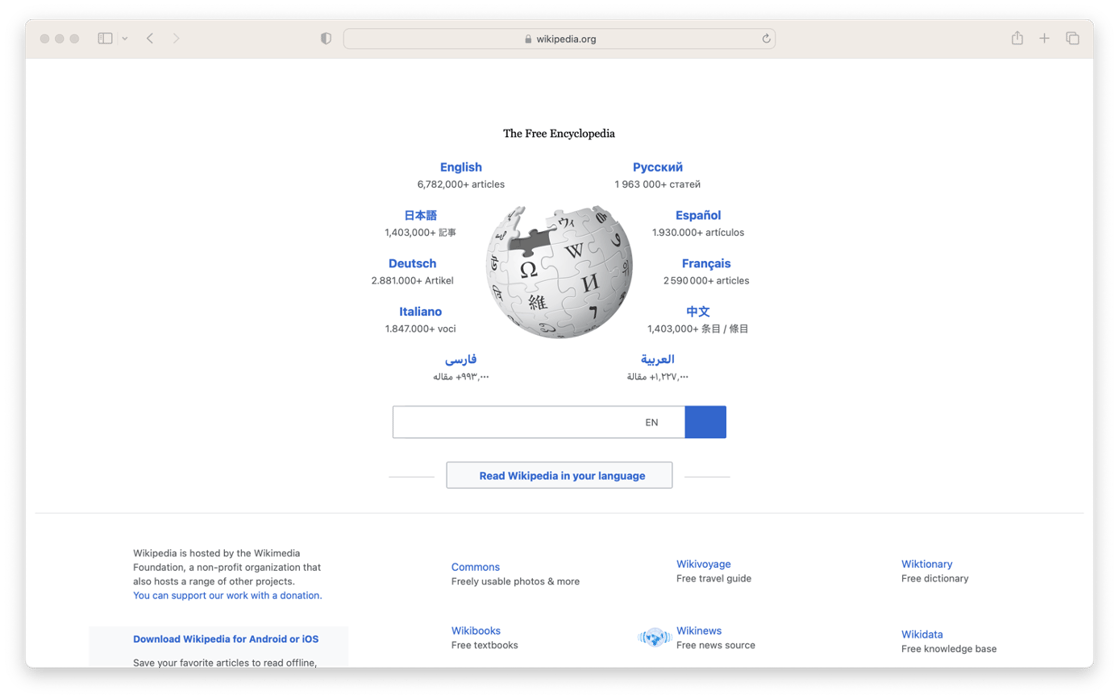The width and height of the screenshot is (1119, 699).
Task: Click the Wikinews globe icon in the footer
Action: coord(654,637)
